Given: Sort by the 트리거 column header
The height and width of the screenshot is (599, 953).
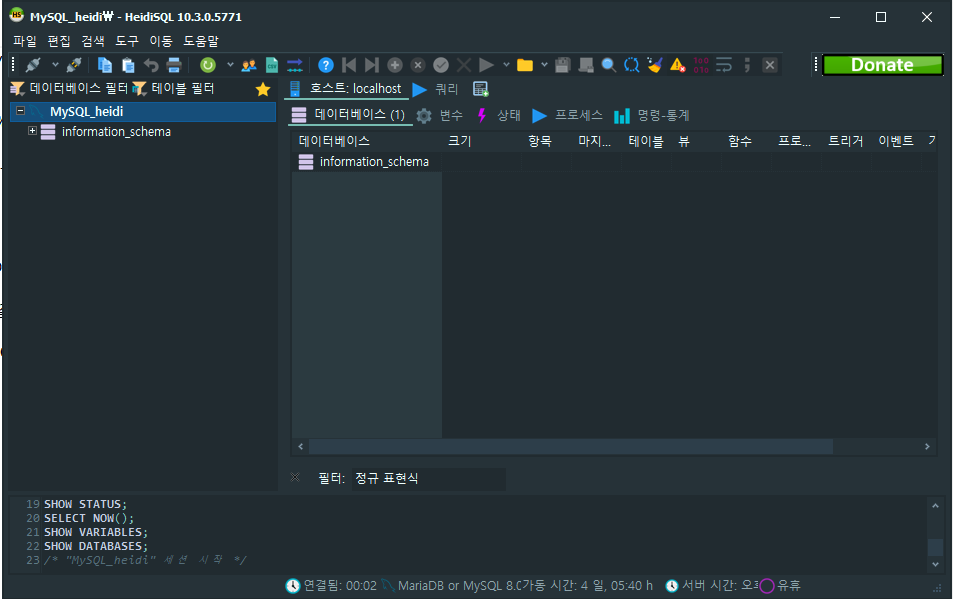Looking at the screenshot, I should tap(845, 141).
